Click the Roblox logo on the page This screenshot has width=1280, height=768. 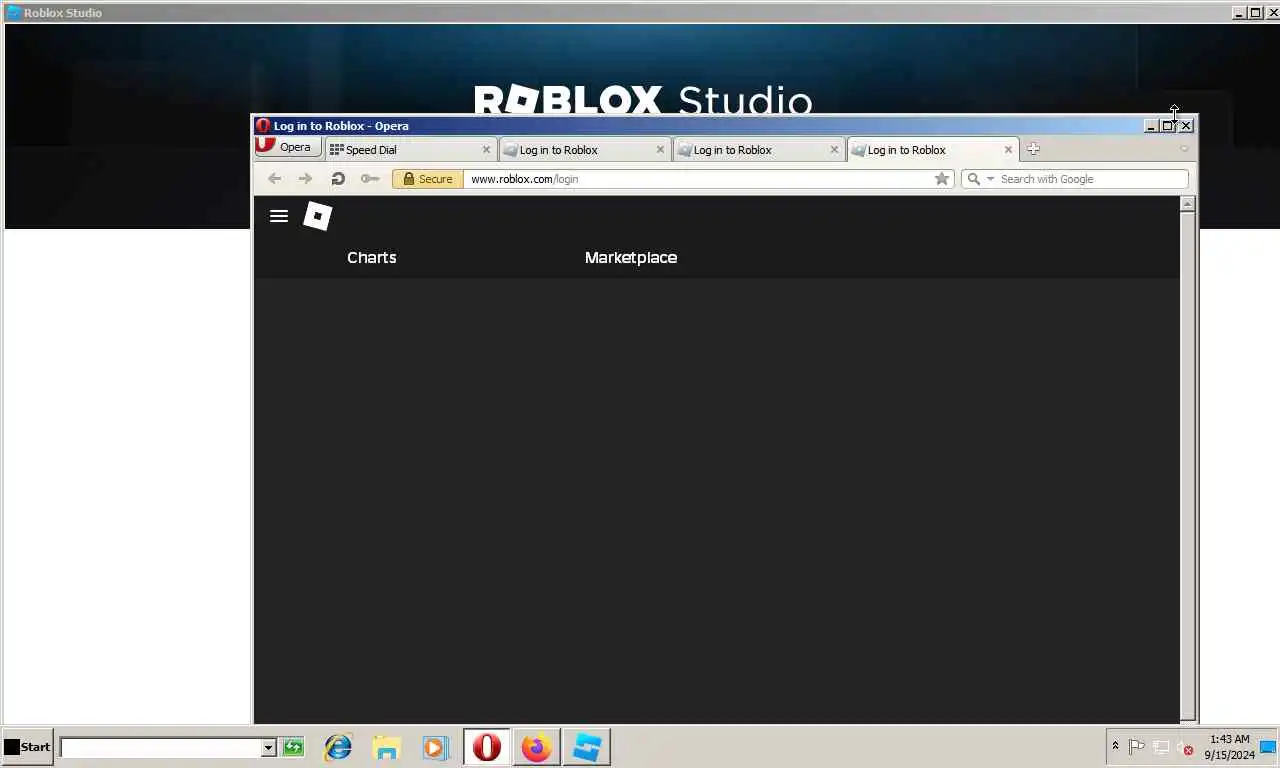[317, 216]
